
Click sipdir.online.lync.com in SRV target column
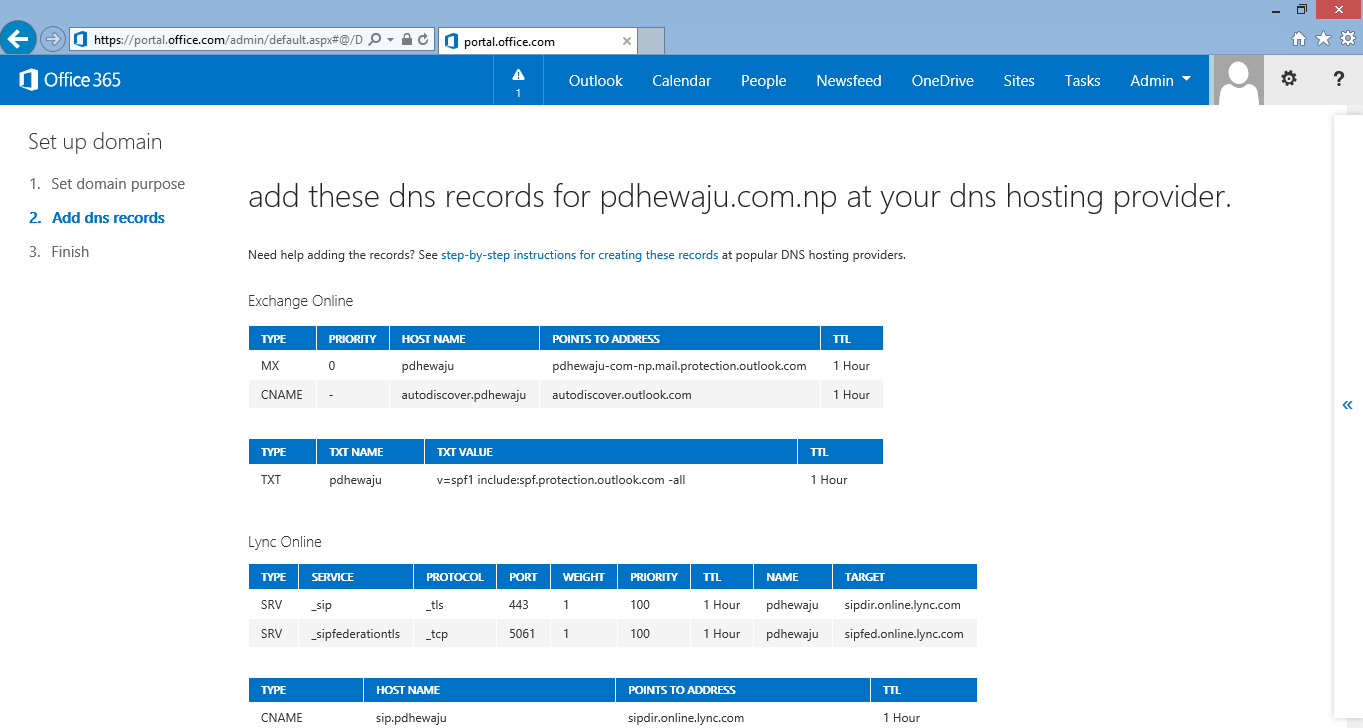(903, 605)
